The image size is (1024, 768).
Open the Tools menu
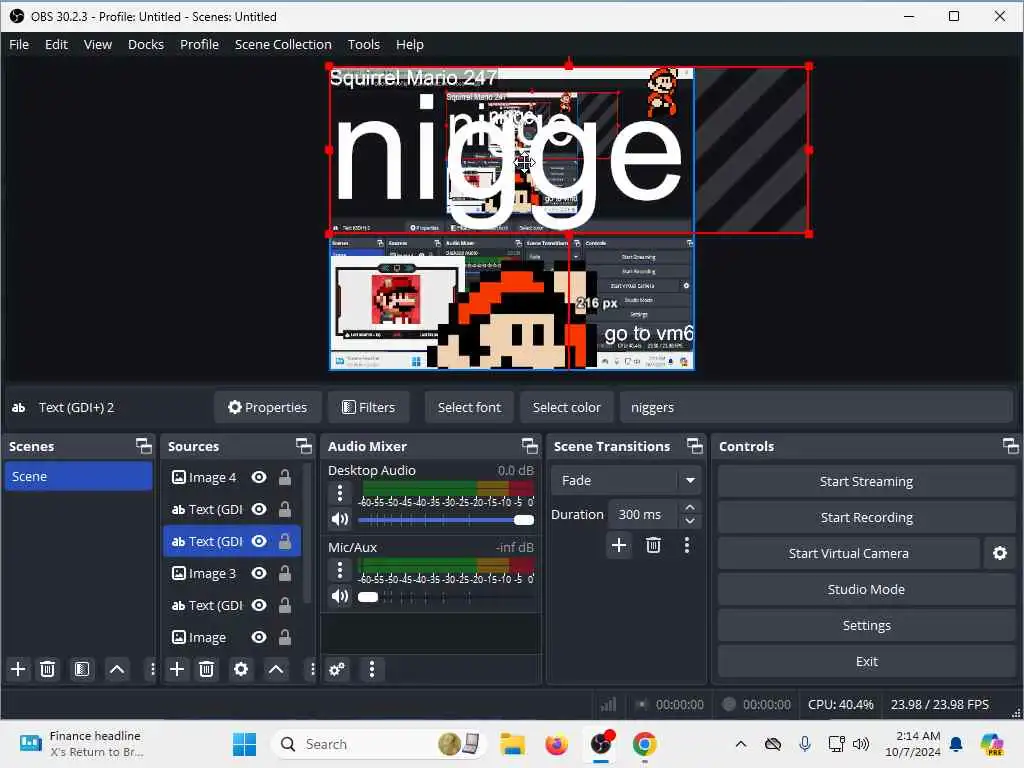pyautogui.click(x=363, y=44)
